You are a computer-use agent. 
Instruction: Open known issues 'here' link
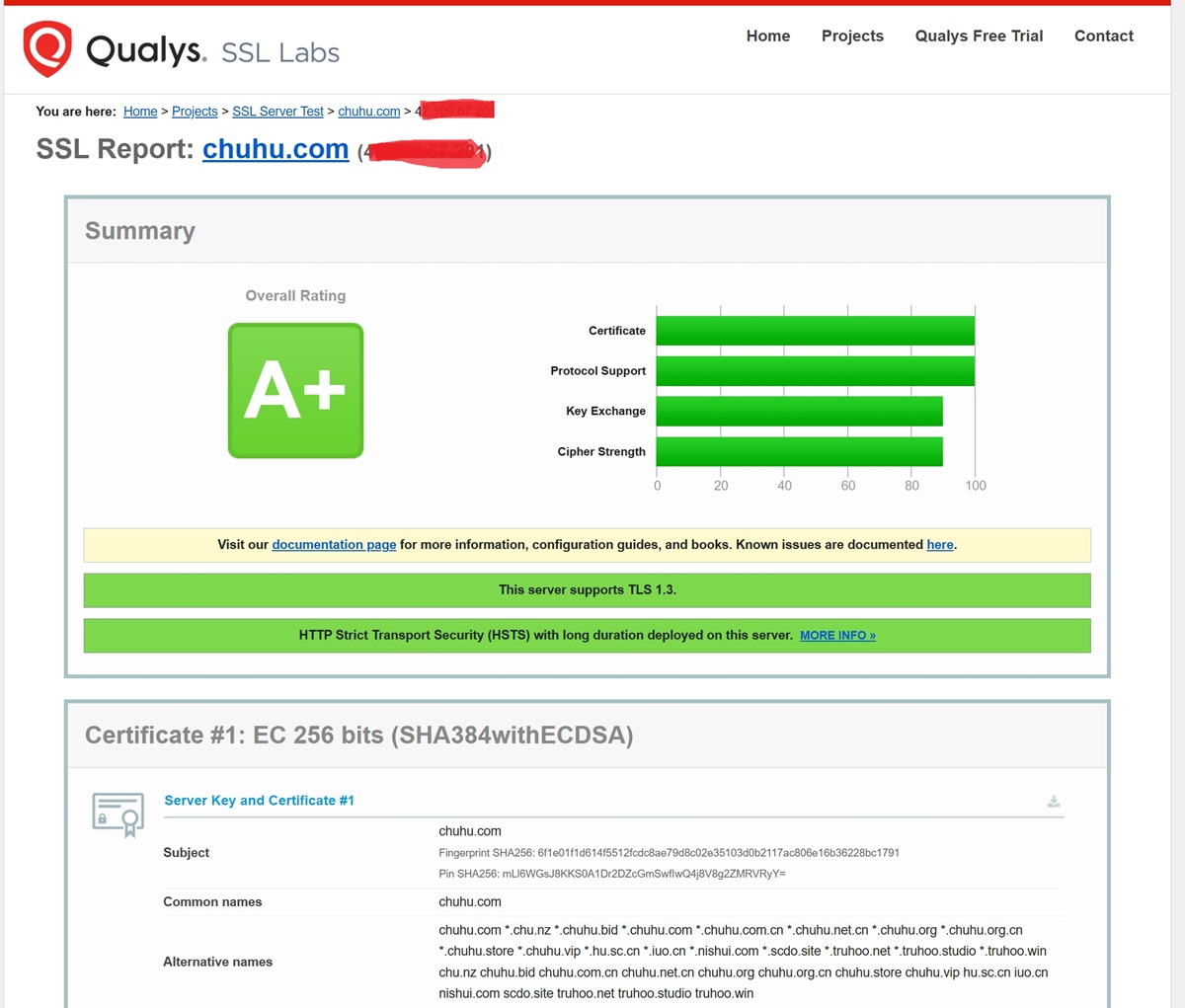tap(940, 545)
